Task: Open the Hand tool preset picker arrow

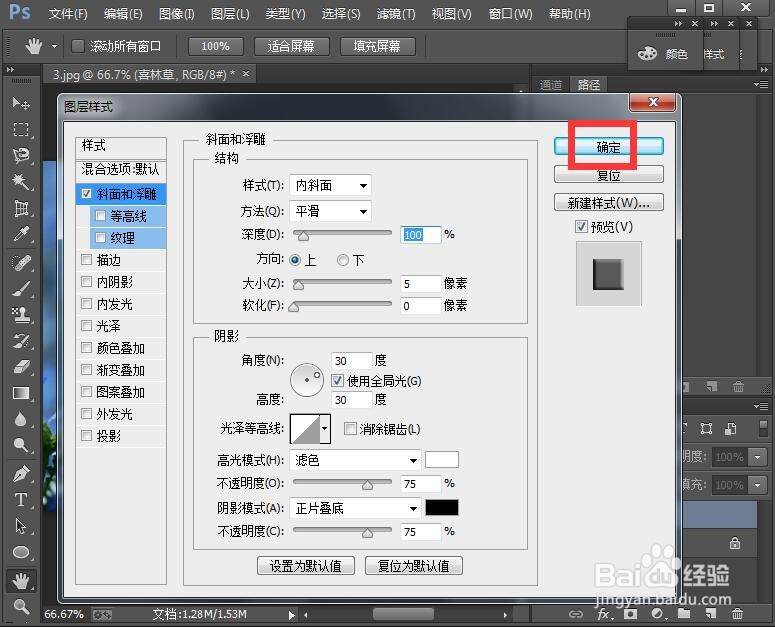Action: (54, 46)
